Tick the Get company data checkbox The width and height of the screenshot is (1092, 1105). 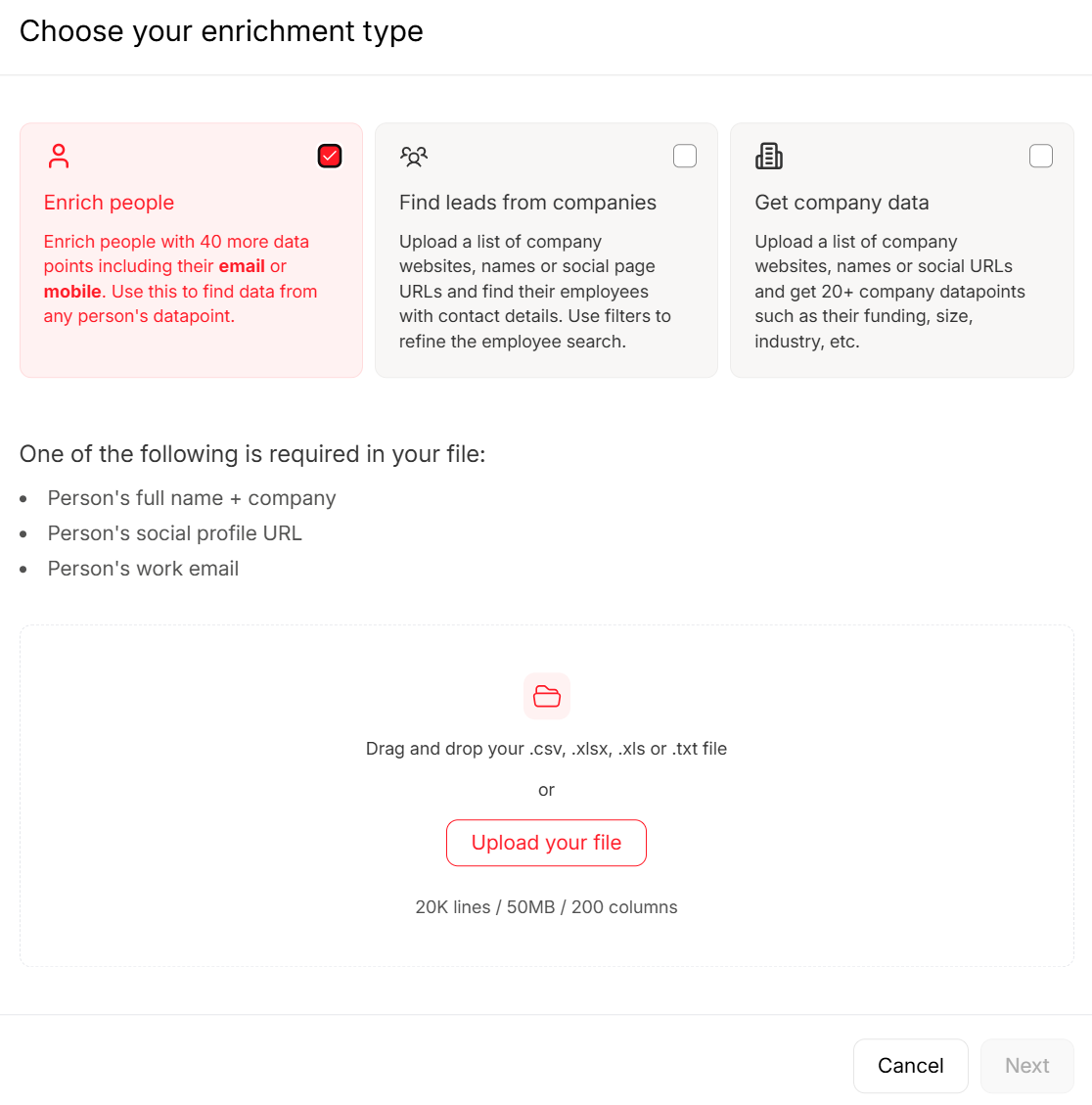point(1041,156)
